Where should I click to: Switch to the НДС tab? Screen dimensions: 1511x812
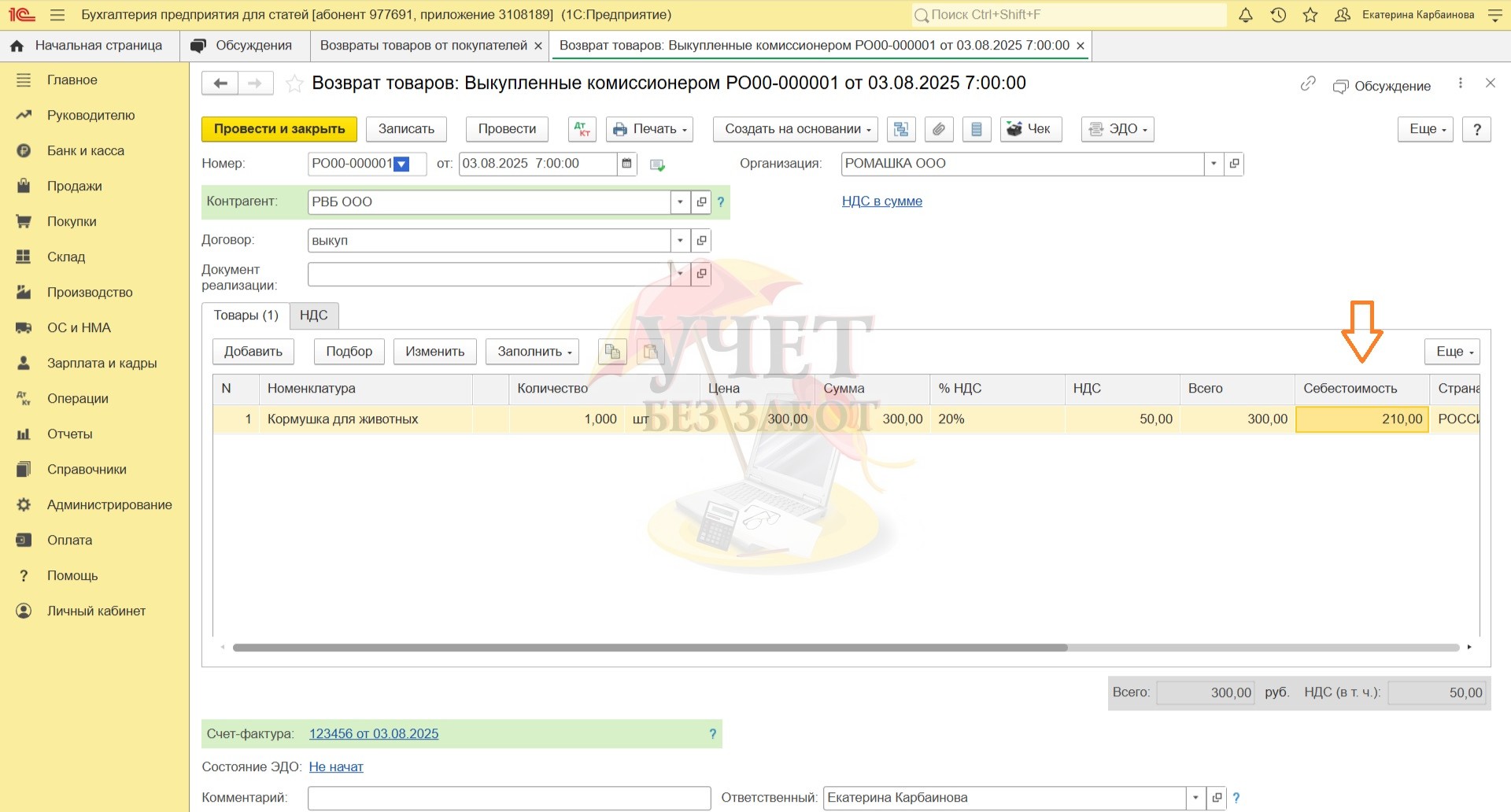coord(313,316)
